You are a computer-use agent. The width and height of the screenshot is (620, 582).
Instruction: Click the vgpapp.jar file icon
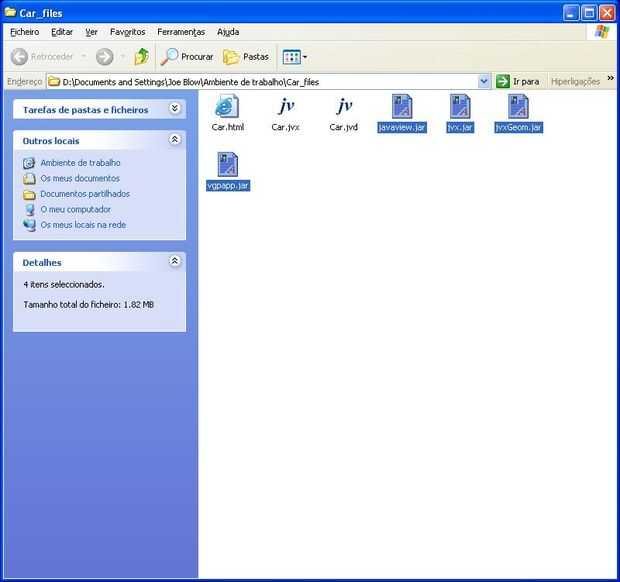(x=228, y=164)
